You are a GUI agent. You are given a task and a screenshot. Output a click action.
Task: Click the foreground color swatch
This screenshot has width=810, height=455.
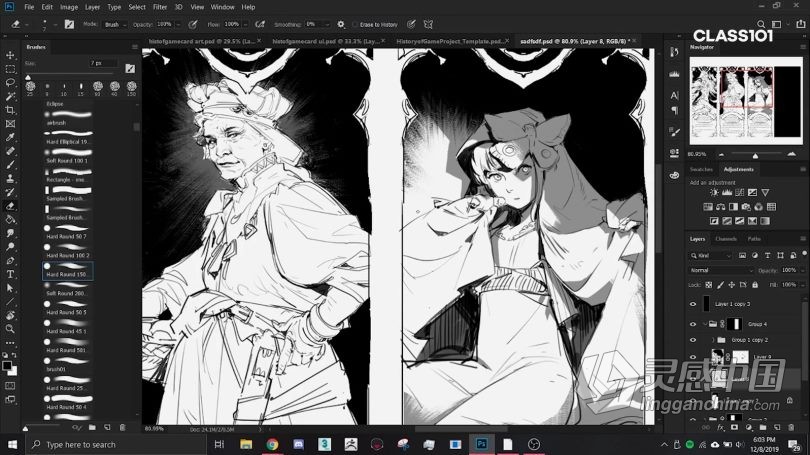point(7,366)
